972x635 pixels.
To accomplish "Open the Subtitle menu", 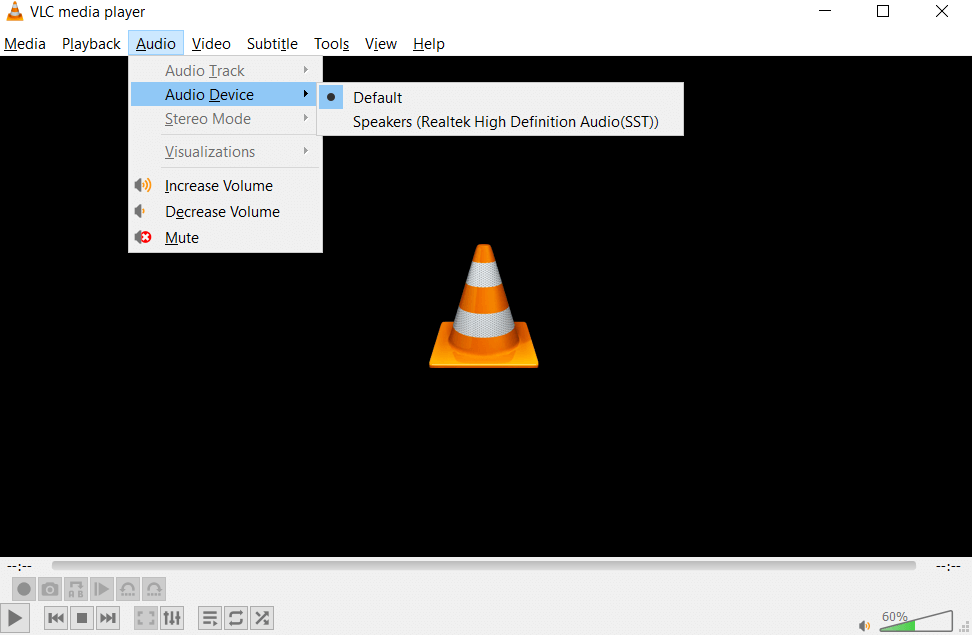I will click(271, 44).
